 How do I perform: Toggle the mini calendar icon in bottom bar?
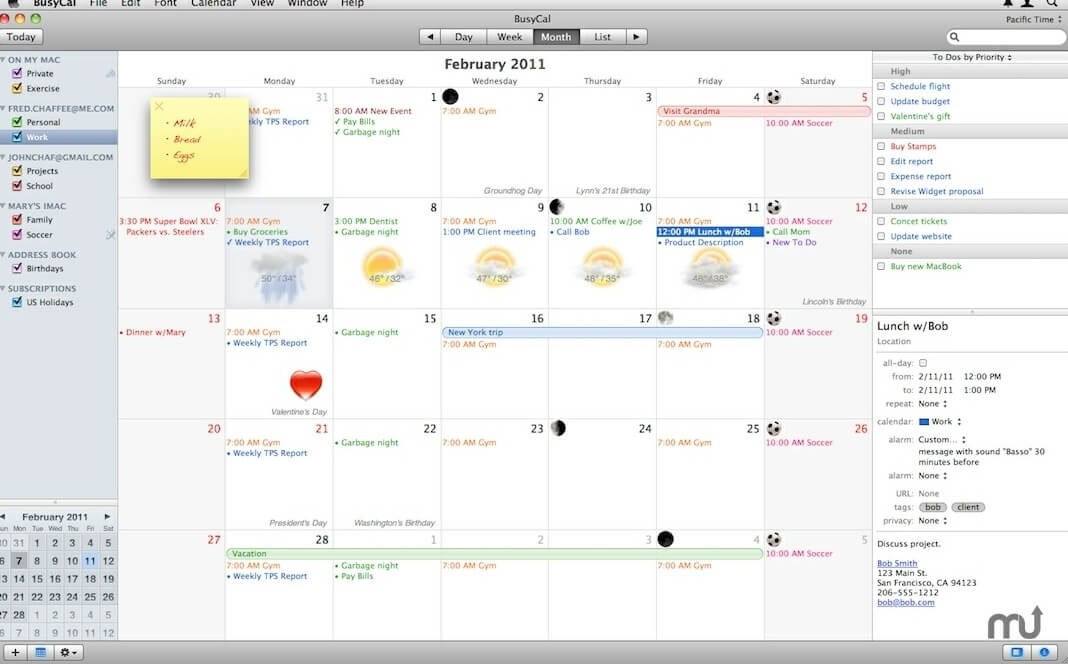click(x=40, y=652)
